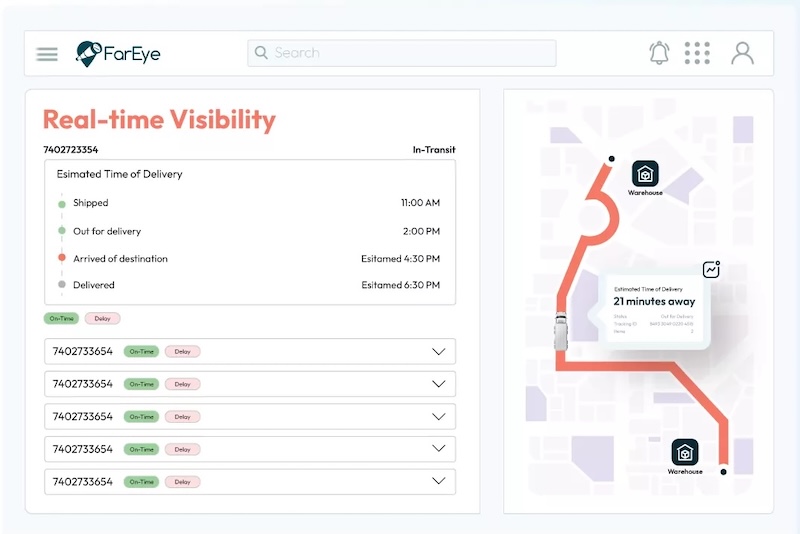Click the top Warehouse icon on map

645,173
